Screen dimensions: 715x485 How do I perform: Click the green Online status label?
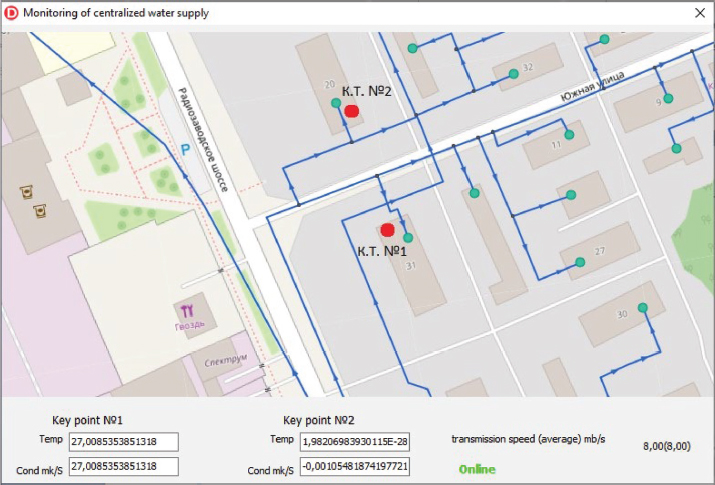click(x=477, y=468)
